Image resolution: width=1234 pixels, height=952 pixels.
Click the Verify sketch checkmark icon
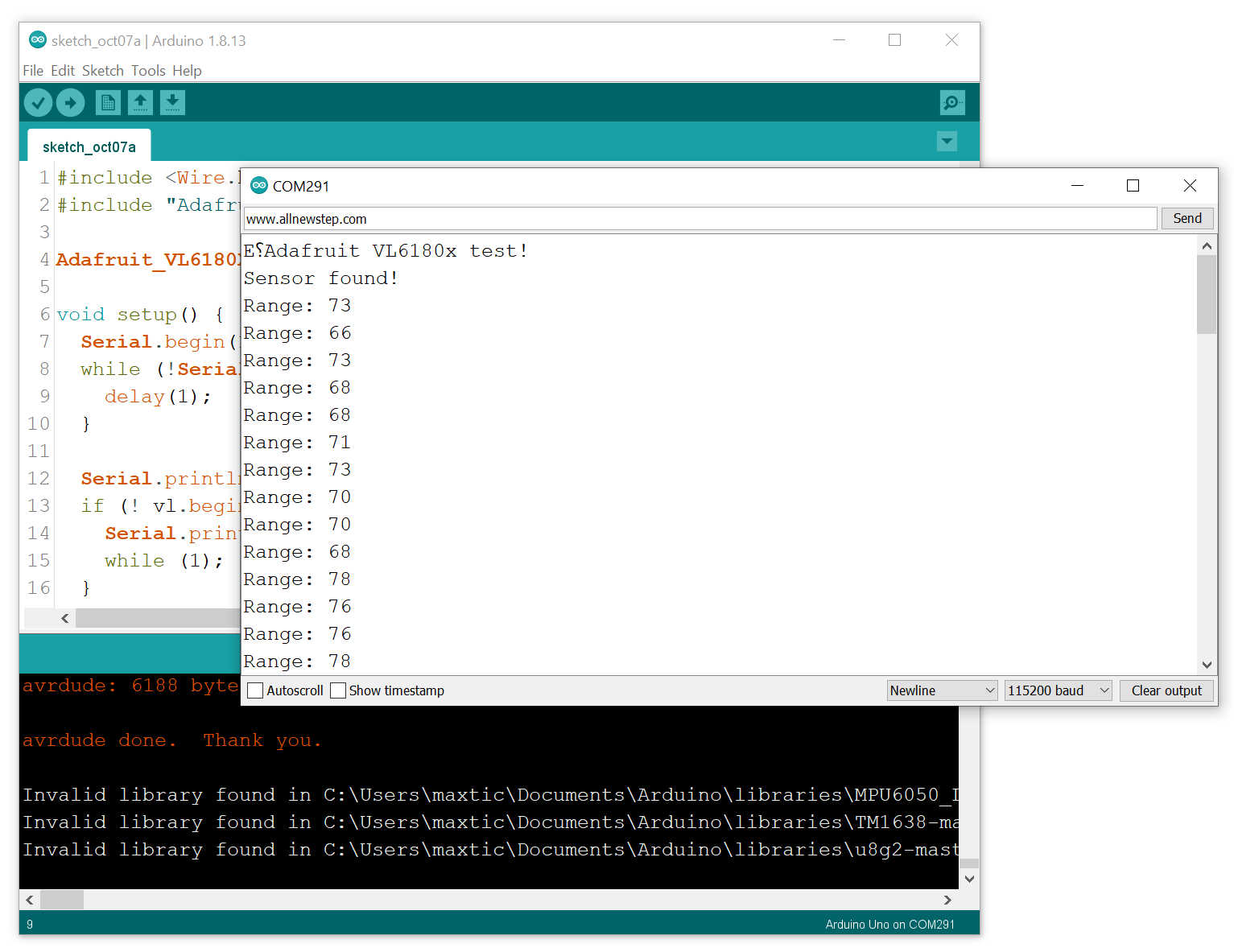point(38,102)
